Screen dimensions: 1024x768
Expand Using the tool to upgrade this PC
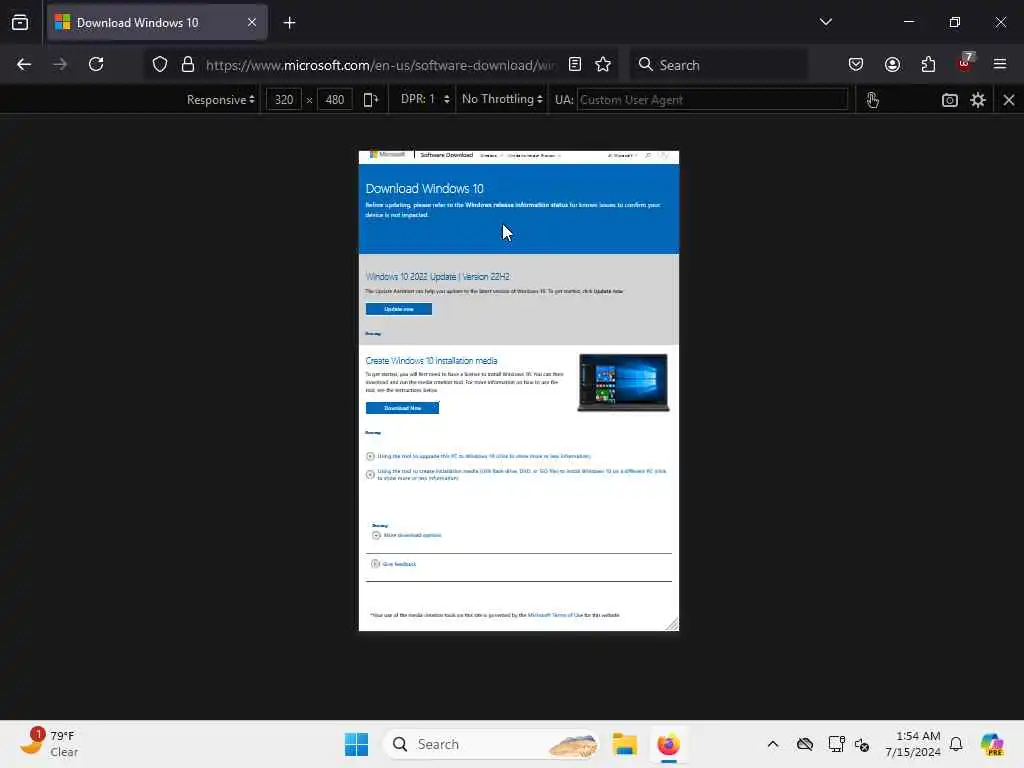(483, 456)
